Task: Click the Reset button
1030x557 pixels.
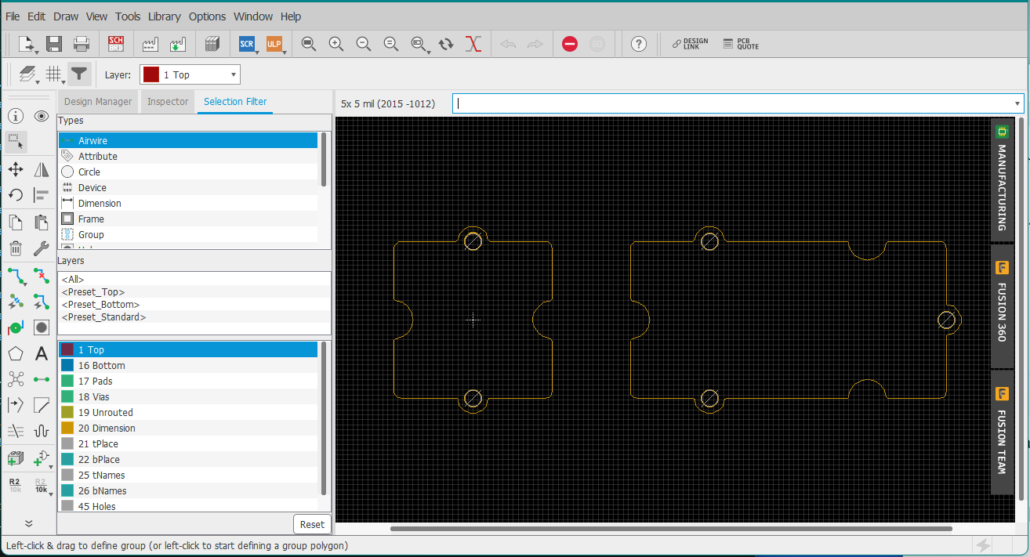Action: tap(311, 524)
